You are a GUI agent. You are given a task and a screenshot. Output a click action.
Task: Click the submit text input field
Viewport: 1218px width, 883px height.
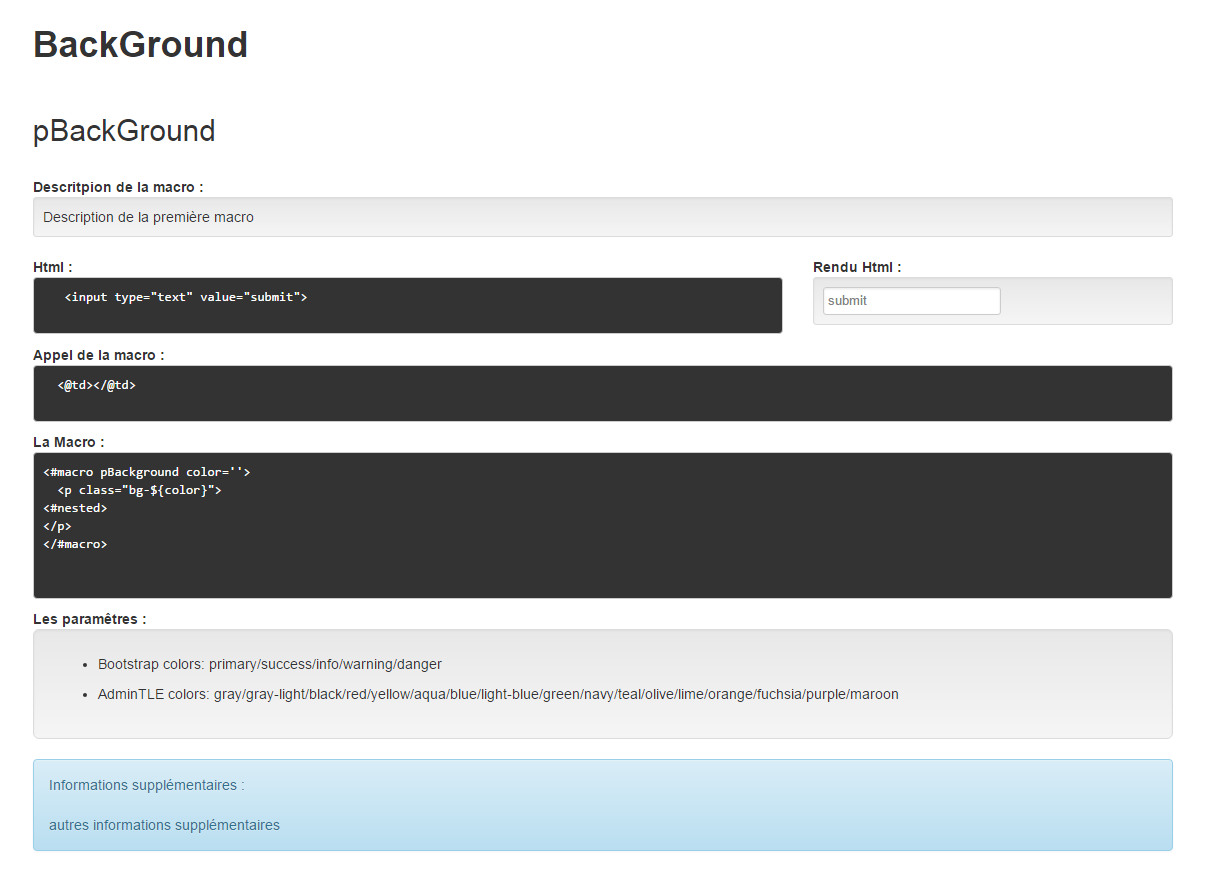(911, 301)
